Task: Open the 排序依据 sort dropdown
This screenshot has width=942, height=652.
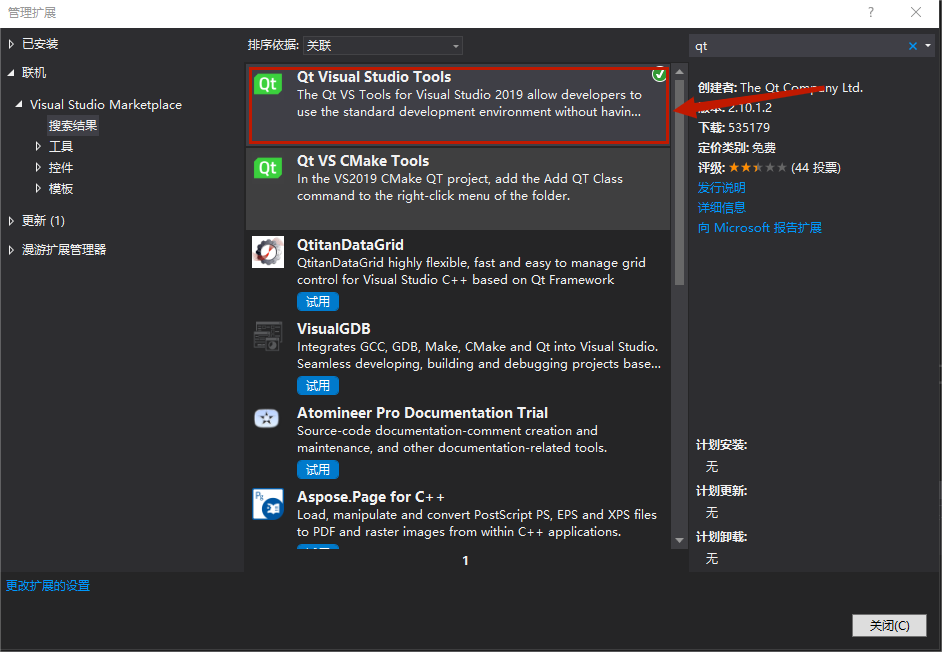Action: coord(385,45)
